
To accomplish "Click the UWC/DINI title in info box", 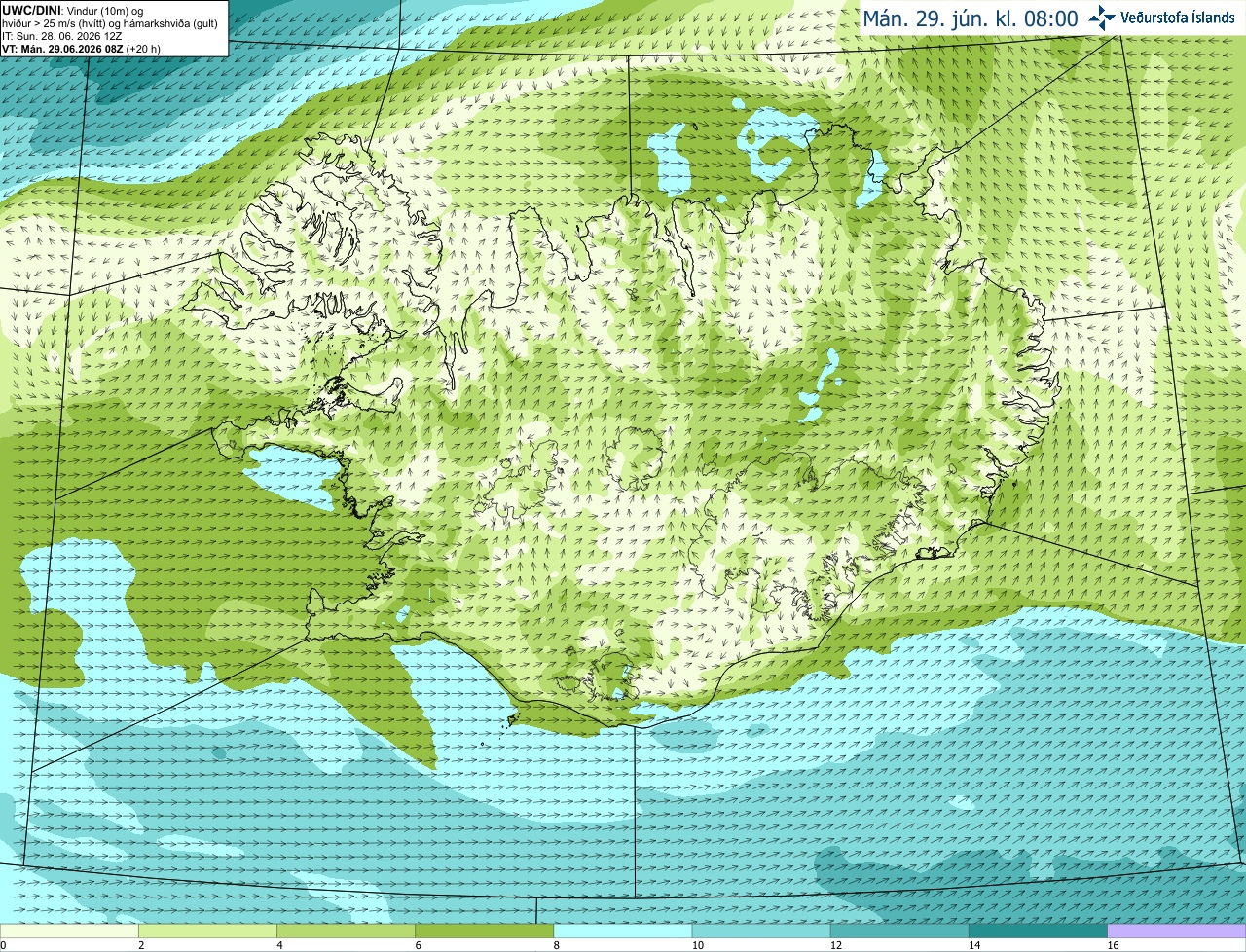I will tap(31, 11).
